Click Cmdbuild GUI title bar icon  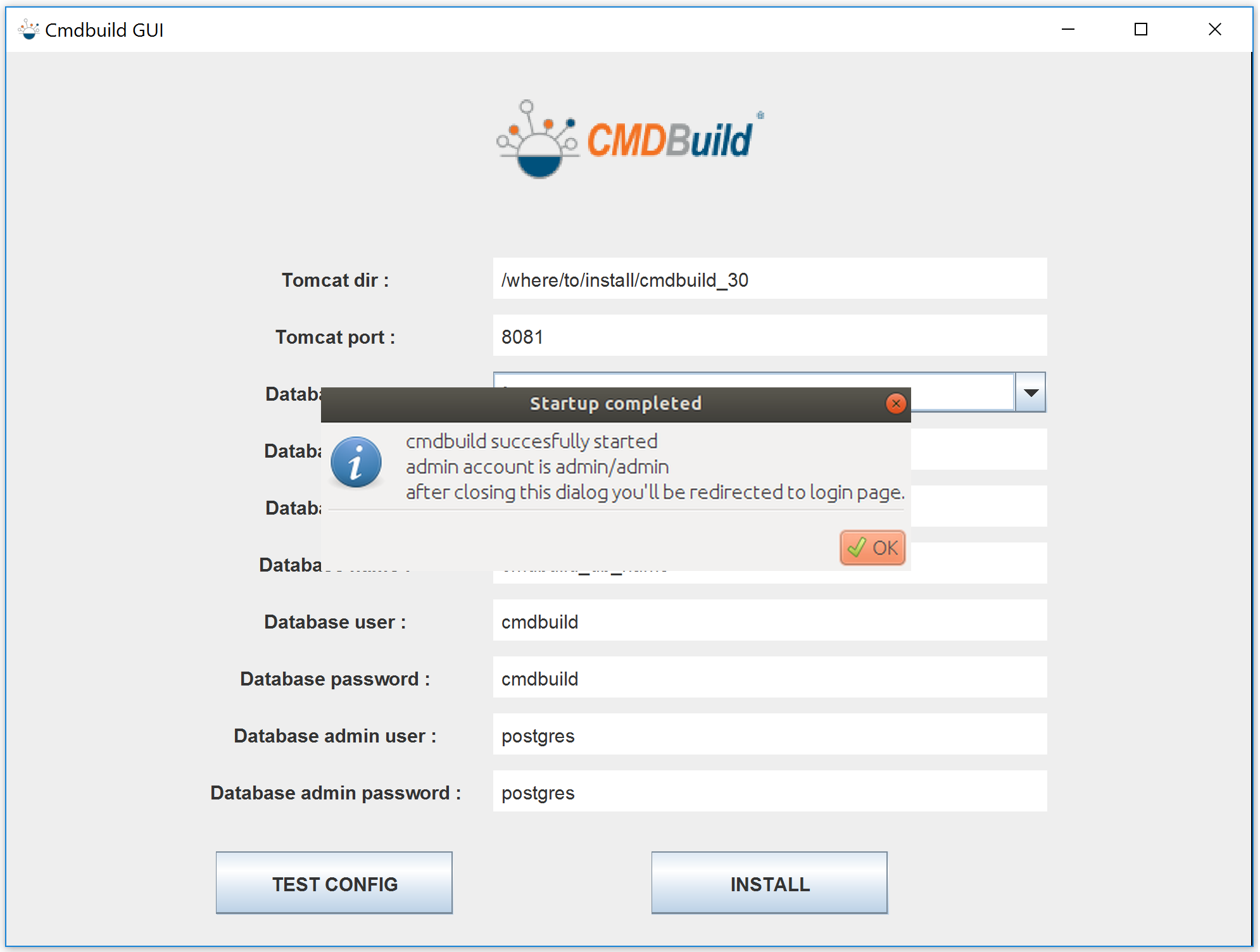[x=28, y=29]
